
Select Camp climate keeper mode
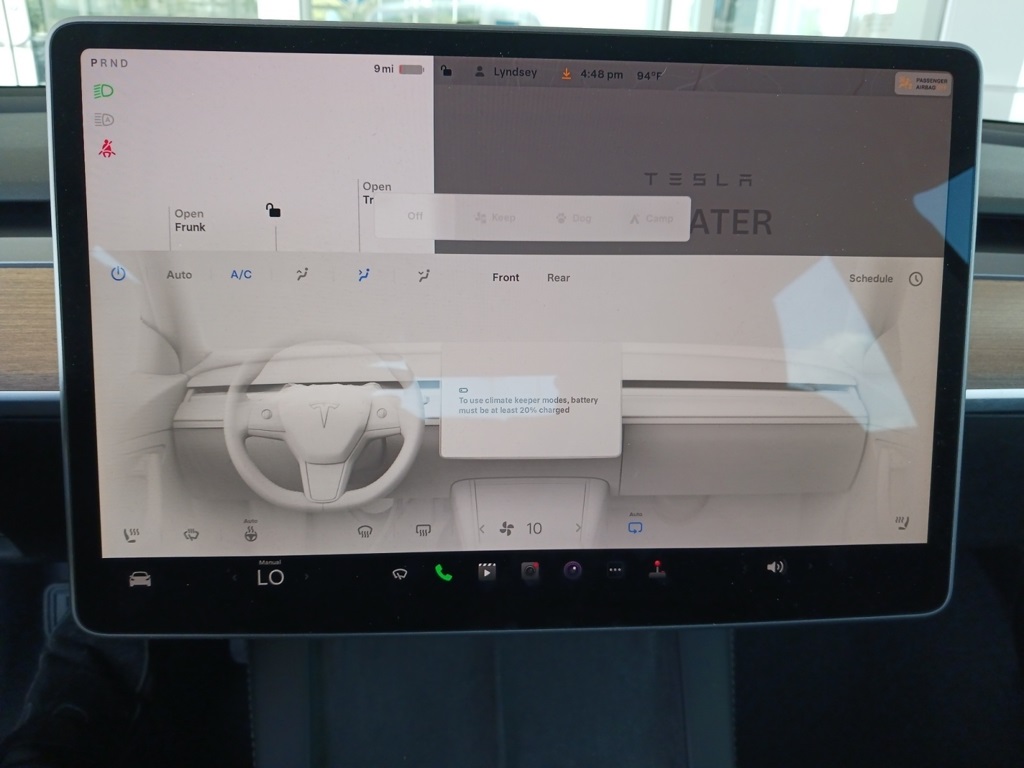point(651,219)
